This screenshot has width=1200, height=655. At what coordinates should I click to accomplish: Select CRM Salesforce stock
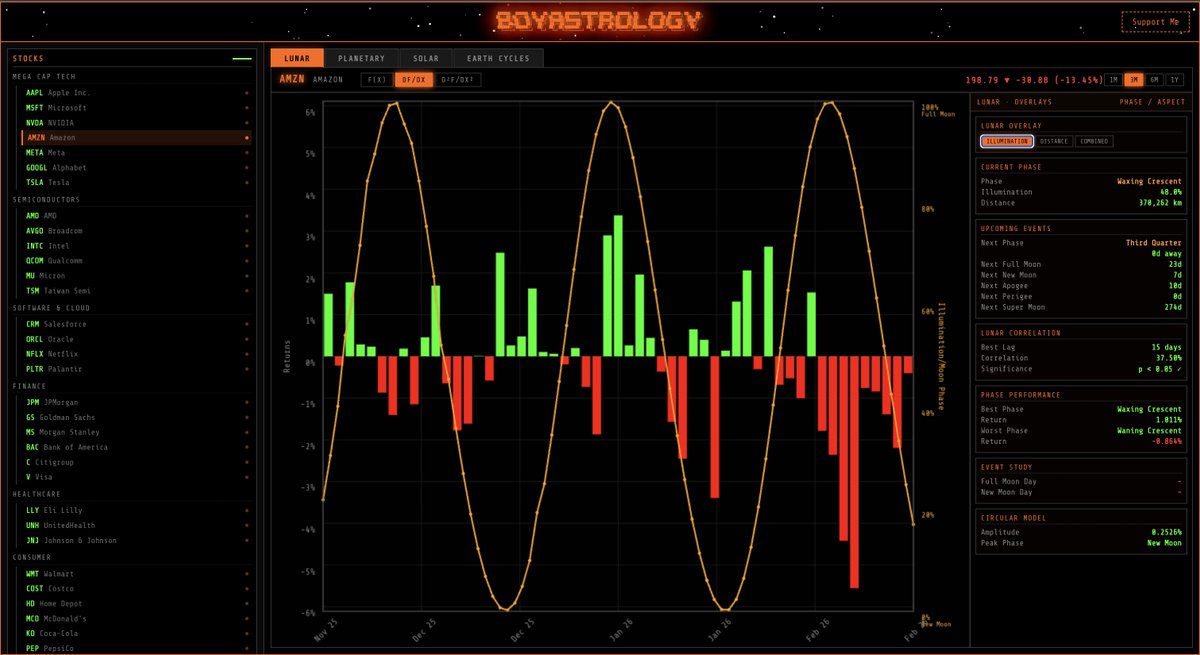point(136,324)
